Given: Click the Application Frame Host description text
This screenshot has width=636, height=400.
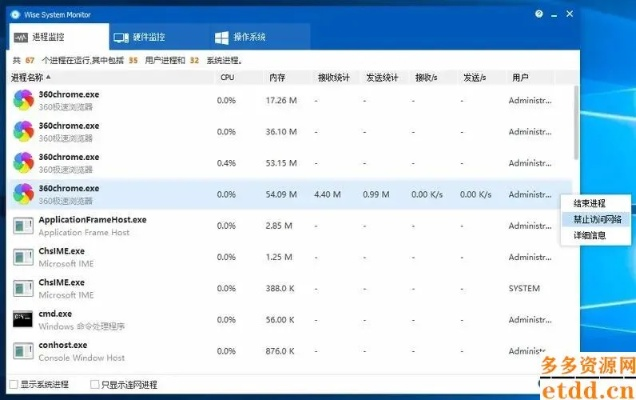Looking at the screenshot, I should 84,232.
